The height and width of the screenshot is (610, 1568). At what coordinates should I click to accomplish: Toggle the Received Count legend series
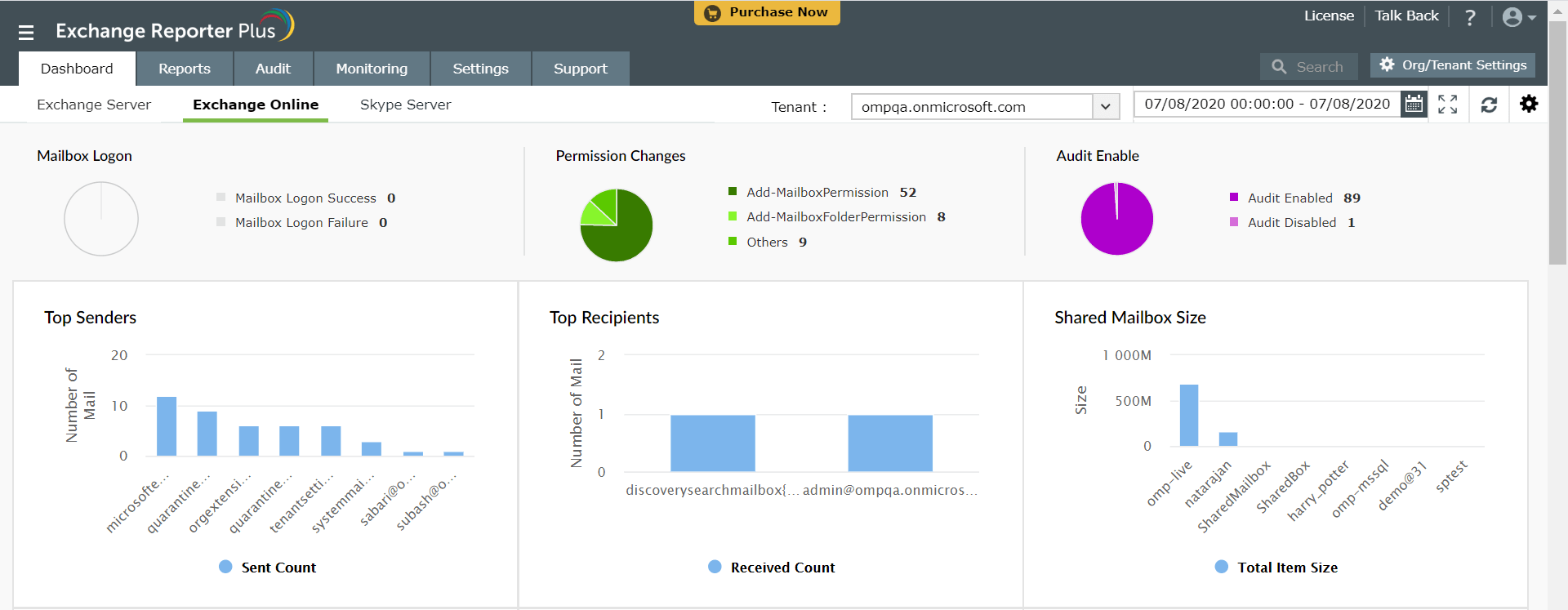point(772,568)
